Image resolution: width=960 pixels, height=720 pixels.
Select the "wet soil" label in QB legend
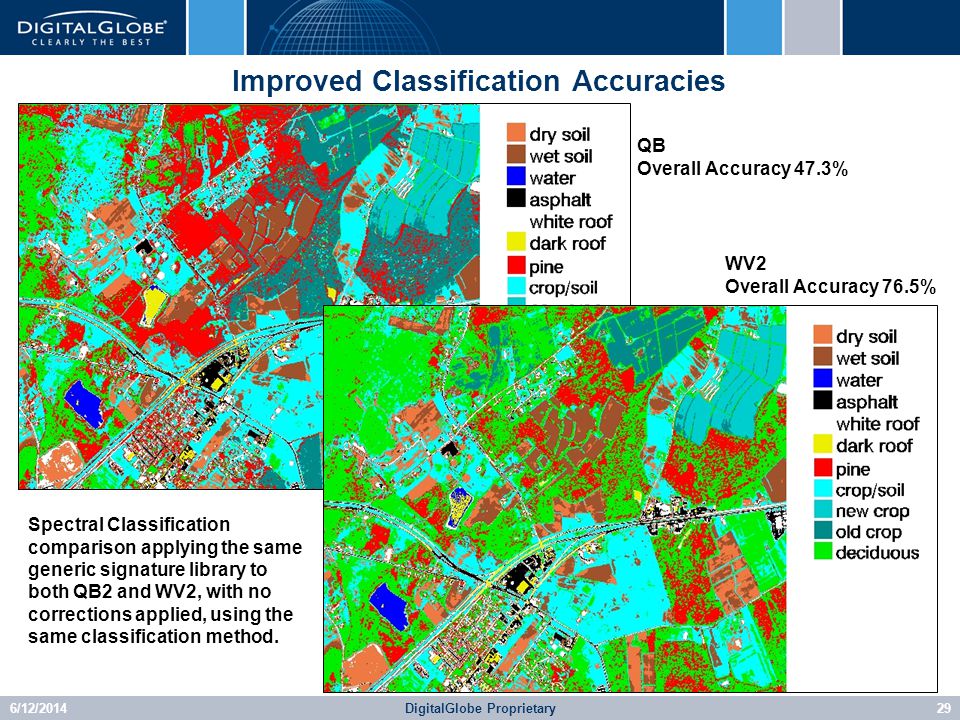coord(561,156)
